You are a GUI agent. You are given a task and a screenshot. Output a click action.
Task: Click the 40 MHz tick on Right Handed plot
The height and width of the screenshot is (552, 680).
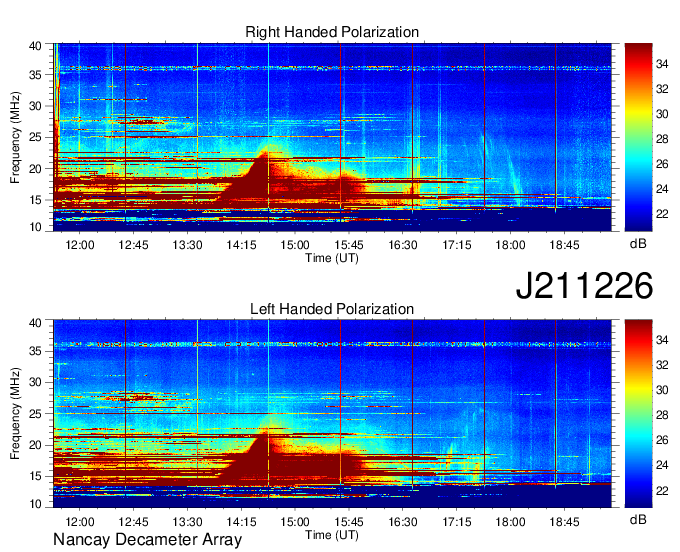[36, 46]
